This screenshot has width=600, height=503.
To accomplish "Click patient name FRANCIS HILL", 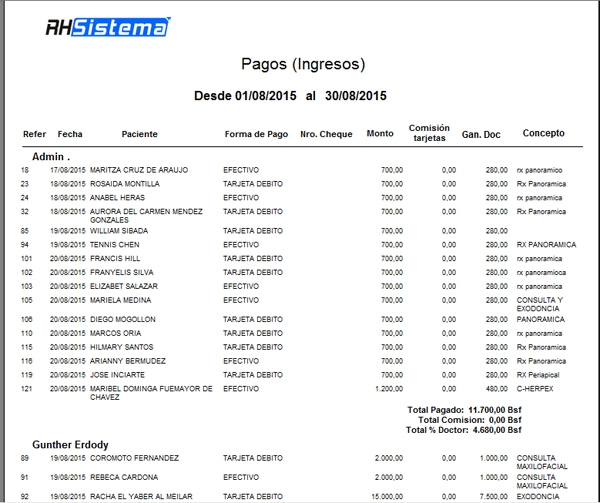I will pos(115,259).
